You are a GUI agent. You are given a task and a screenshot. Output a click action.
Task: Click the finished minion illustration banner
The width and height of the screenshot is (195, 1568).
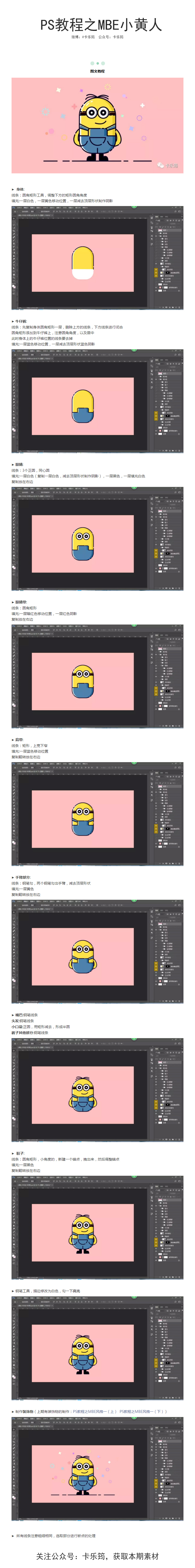tap(97, 125)
